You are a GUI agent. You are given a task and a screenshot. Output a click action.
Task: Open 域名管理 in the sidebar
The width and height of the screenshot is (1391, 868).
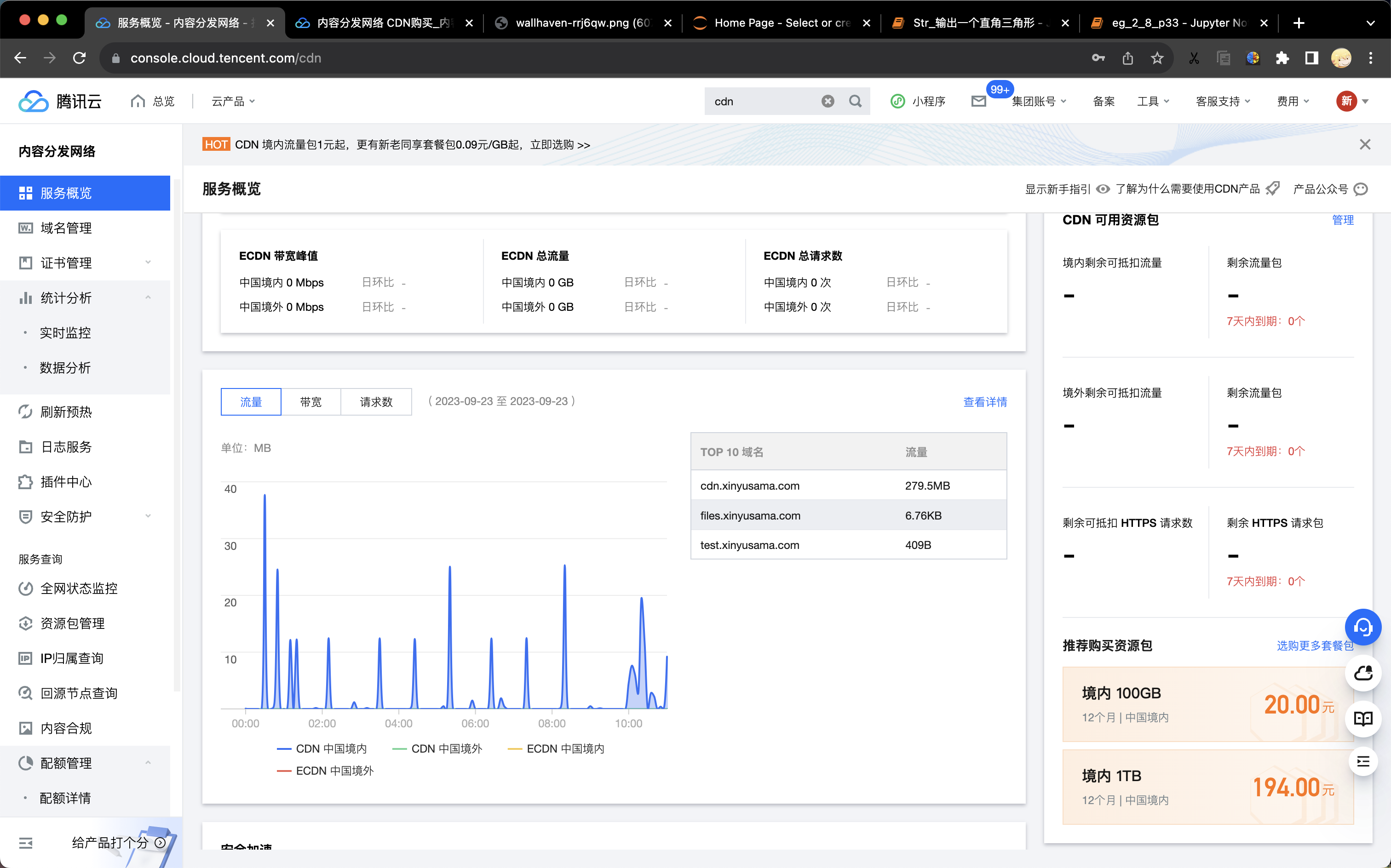tap(85, 228)
